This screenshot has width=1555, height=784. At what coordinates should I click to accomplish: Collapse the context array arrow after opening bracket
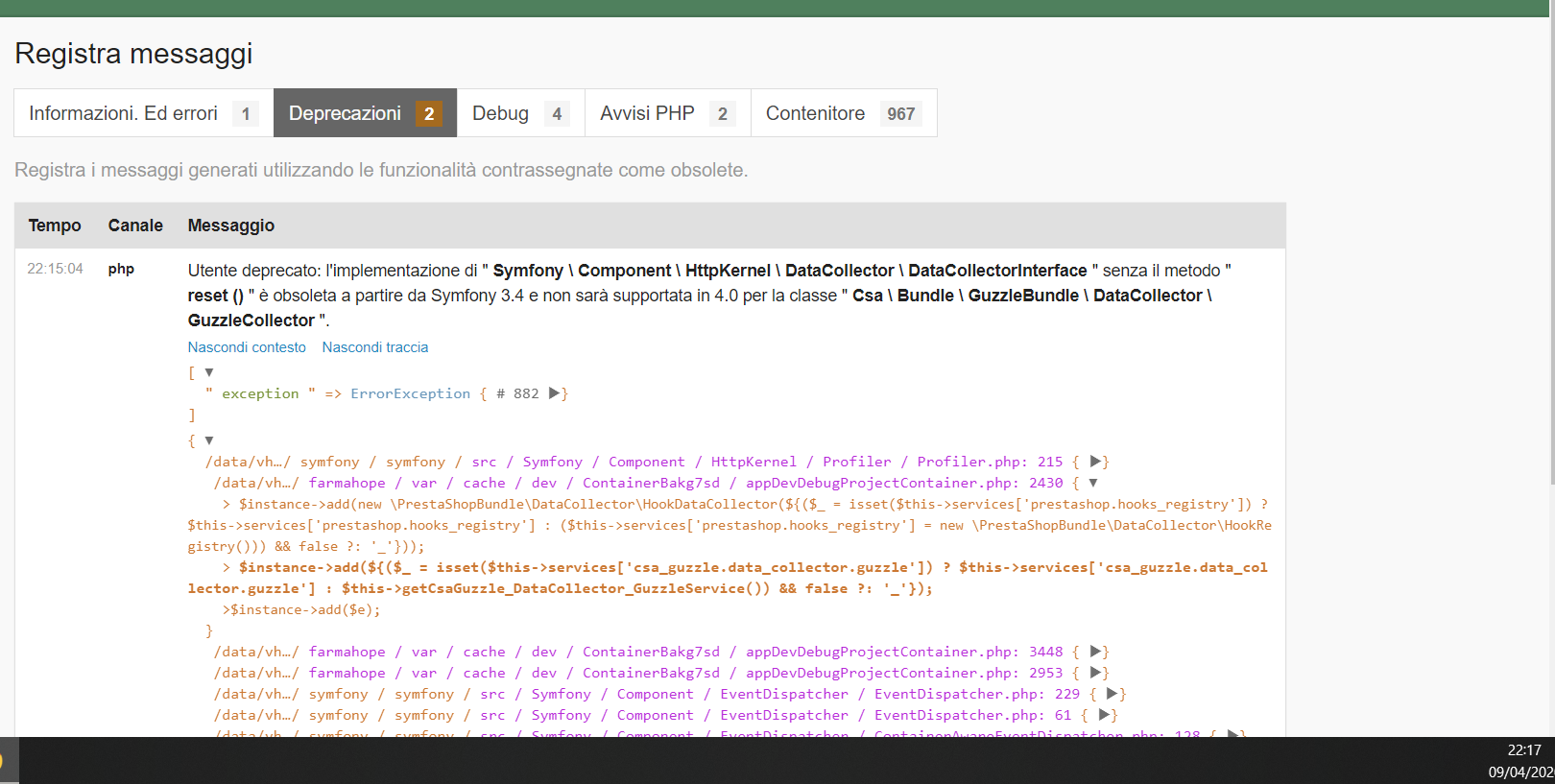tap(209, 372)
